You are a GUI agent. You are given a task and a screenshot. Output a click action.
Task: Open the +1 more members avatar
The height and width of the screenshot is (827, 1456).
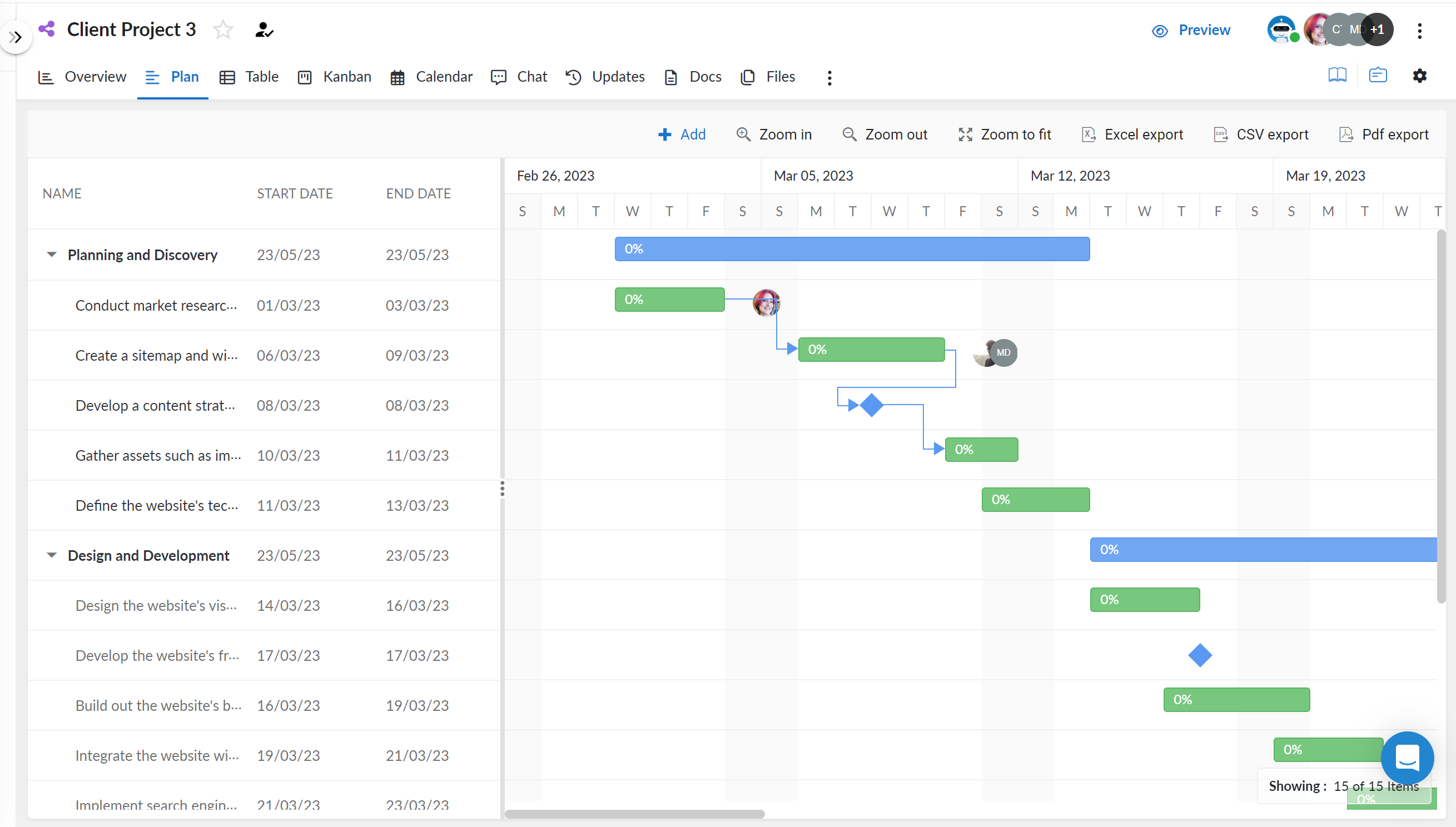point(1378,29)
